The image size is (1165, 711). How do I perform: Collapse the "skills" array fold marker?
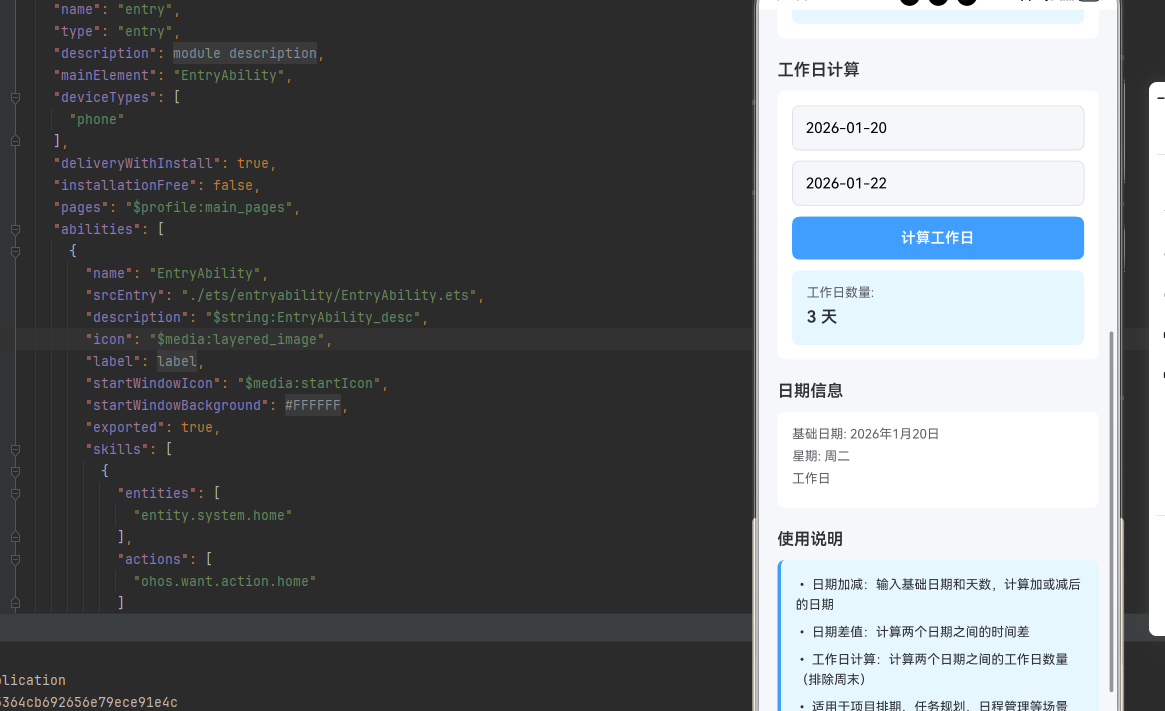(x=15, y=450)
